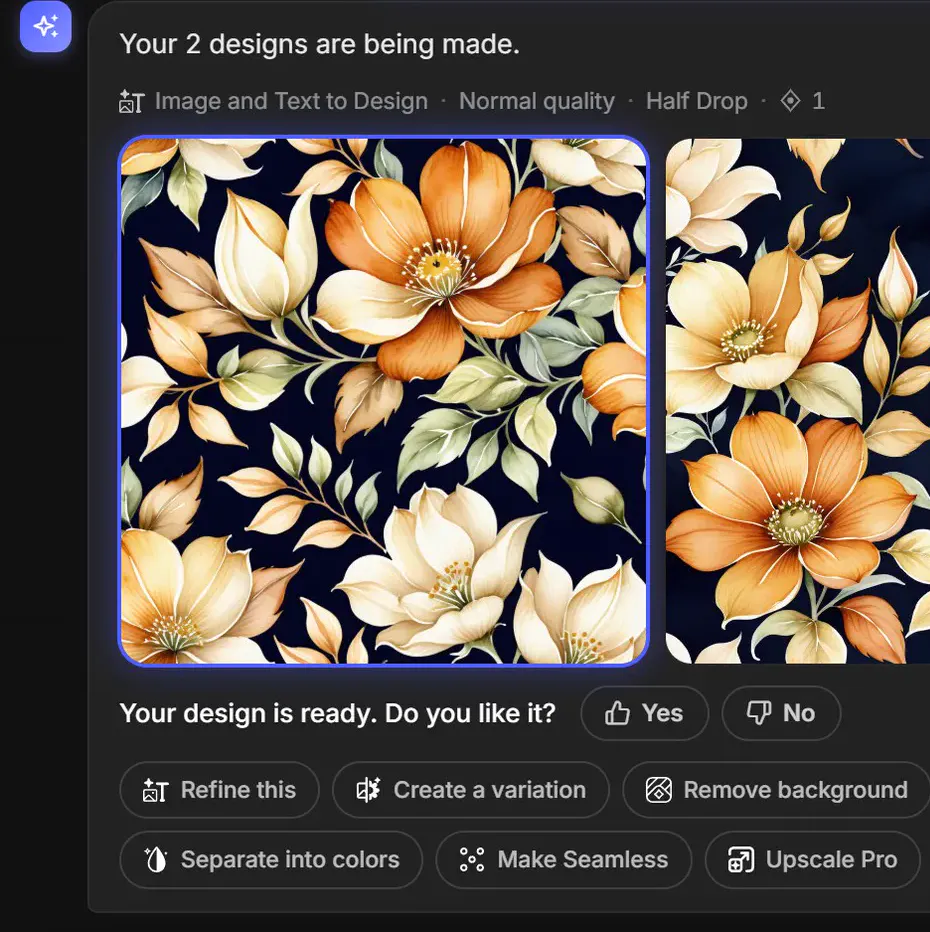Click 'Your design is ready' question text
Screen dimensions: 930x932
pos(337,713)
